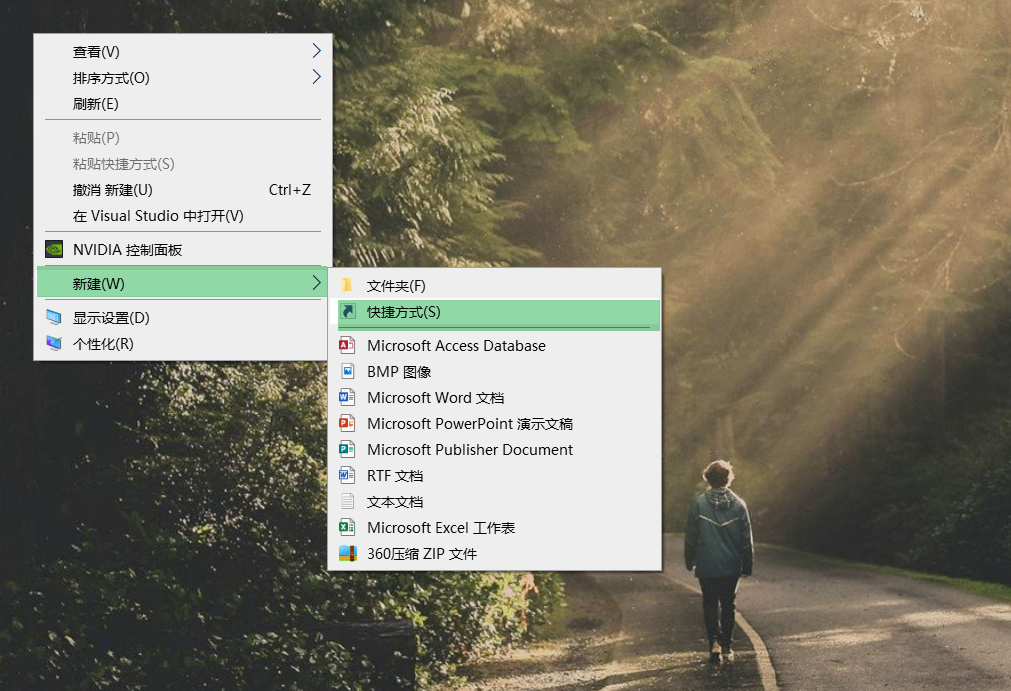The height and width of the screenshot is (691, 1011).
Task: Click the BMP 图像 icon
Action: click(347, 371)
